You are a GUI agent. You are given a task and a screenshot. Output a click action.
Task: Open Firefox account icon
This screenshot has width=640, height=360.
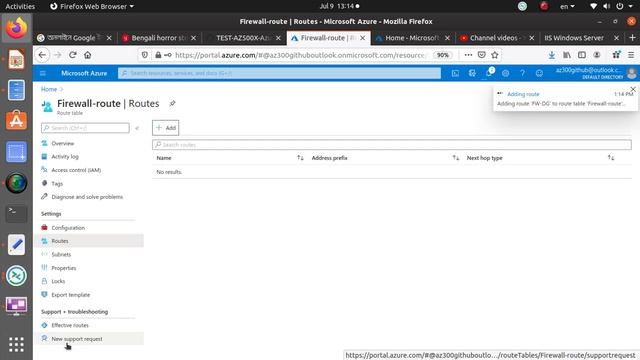(597, 55)
